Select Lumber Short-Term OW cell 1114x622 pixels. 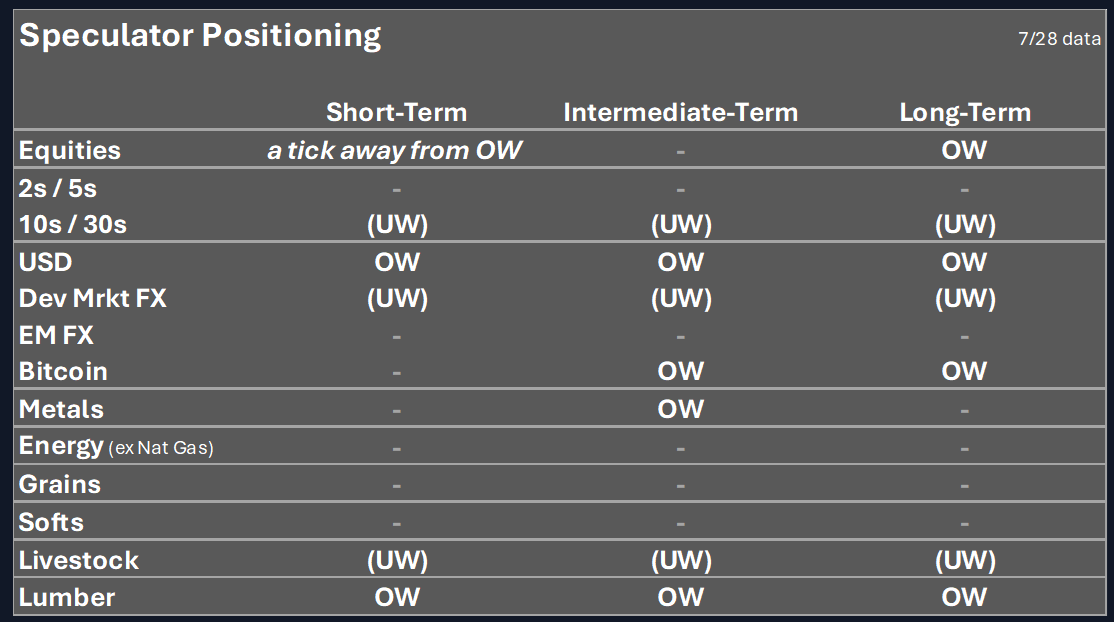[x=397, y=597]
